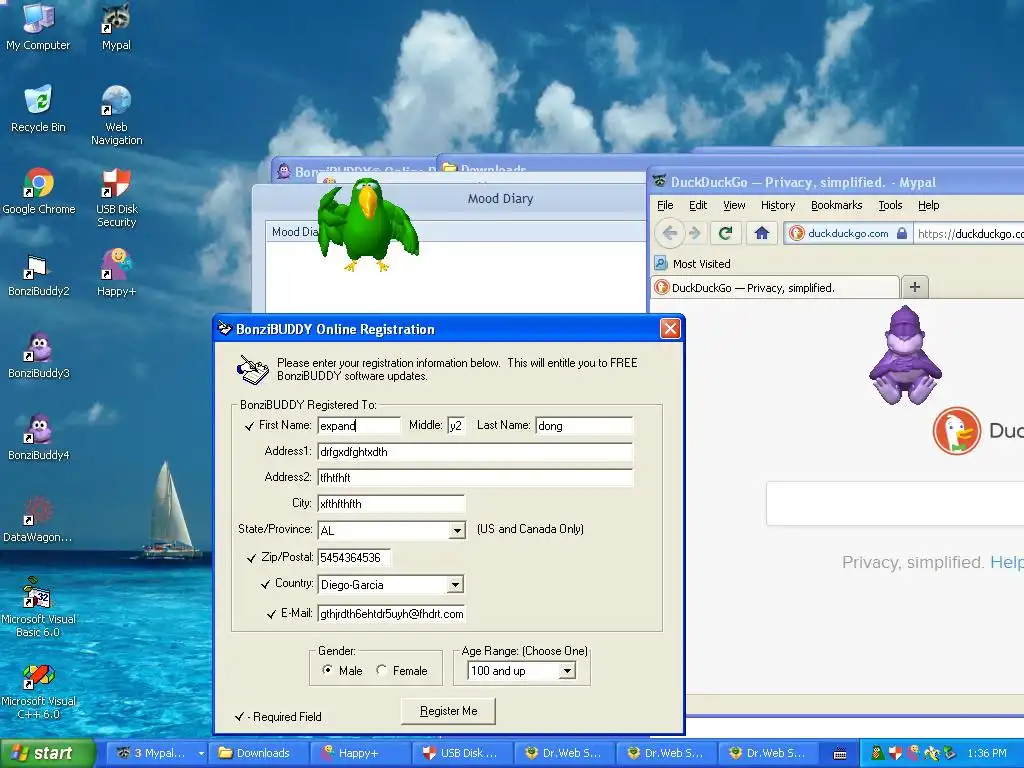Open the Age Range dropdown
The image size is (1024, 768).
pos(567,671)
